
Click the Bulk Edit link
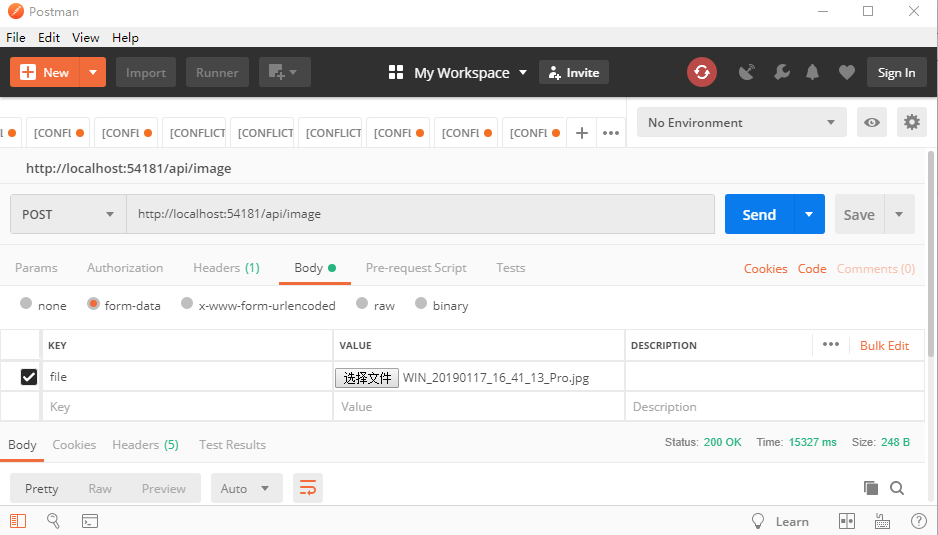[x=884, y=345]
